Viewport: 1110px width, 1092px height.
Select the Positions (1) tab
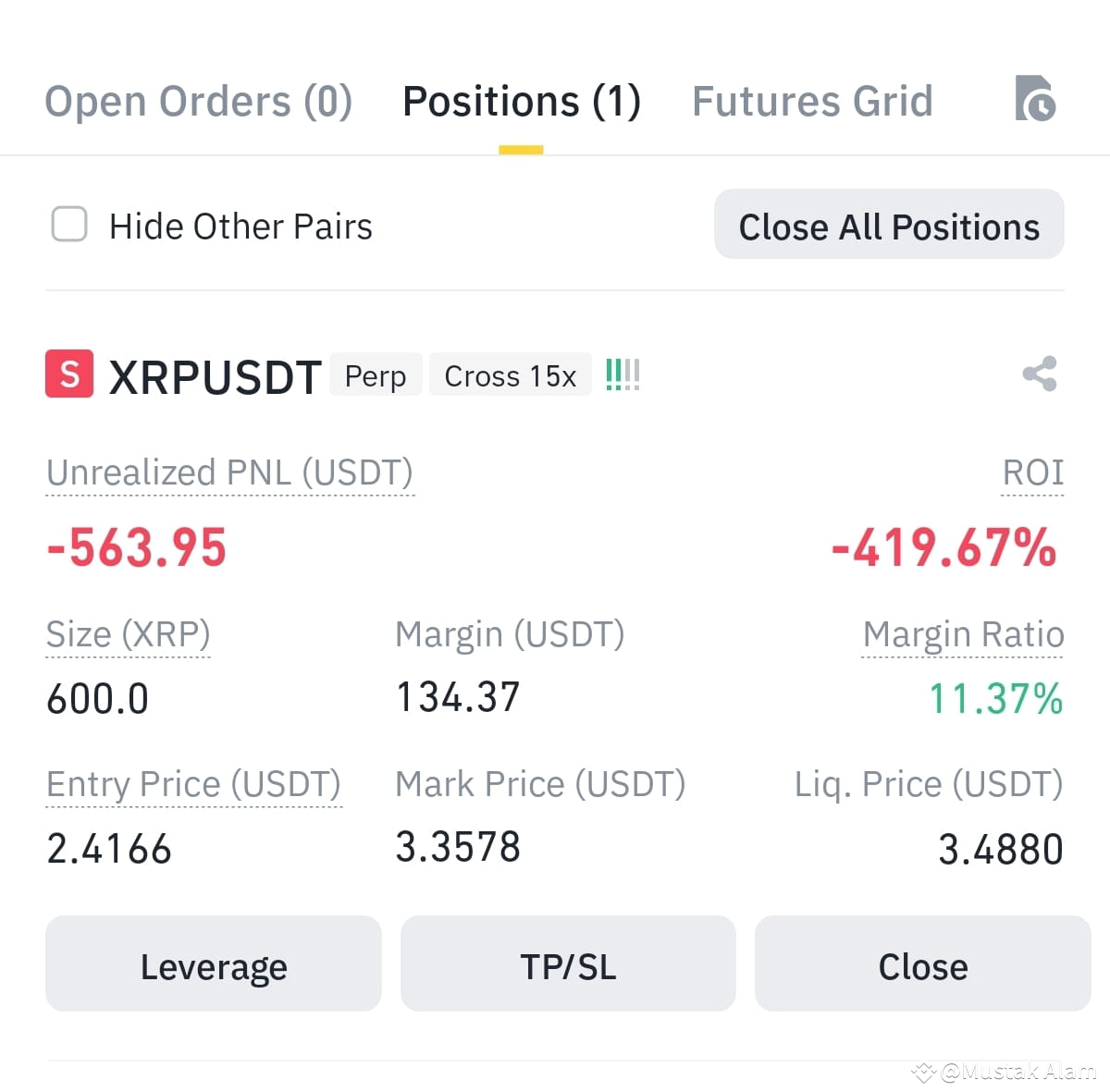(522, 101)
